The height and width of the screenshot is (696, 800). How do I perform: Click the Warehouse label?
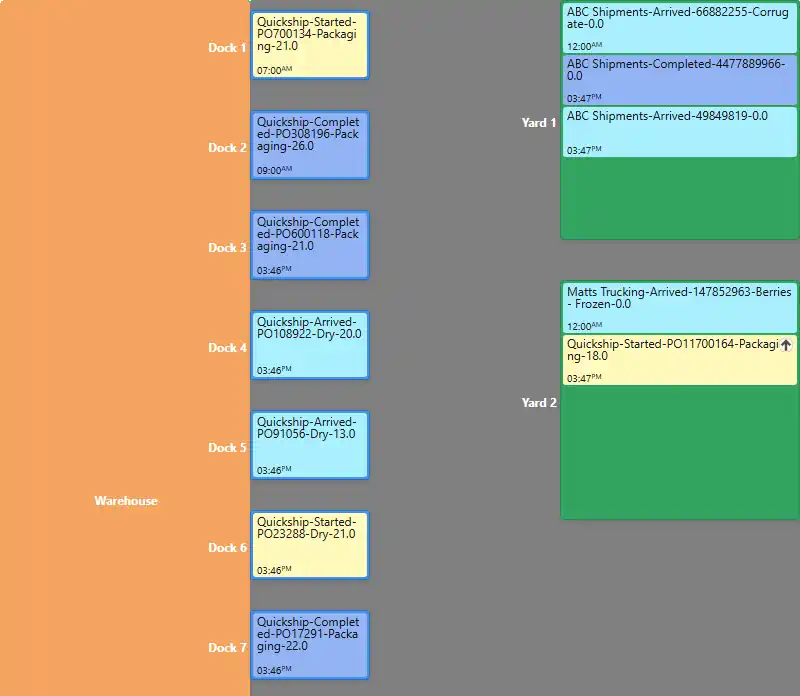coord(126,500)
